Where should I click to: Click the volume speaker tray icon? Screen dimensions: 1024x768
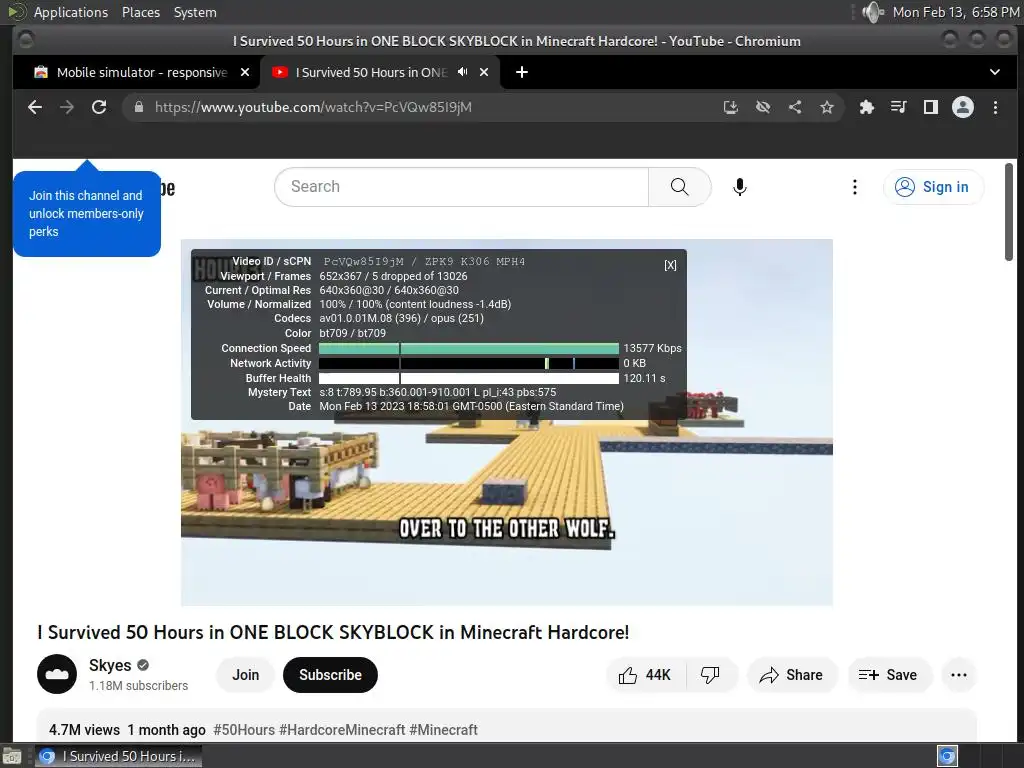coord(872,12)
